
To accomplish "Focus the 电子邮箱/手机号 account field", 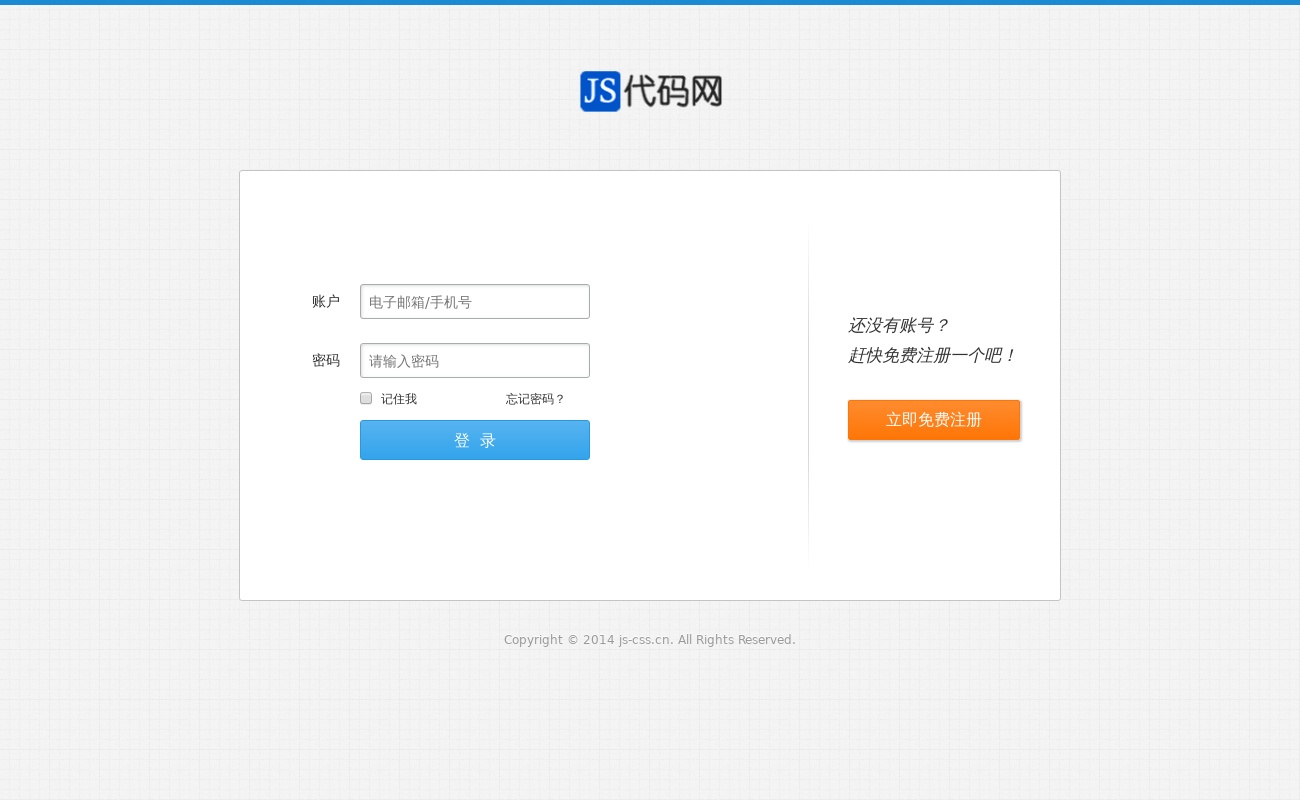I will coord(475,301).
